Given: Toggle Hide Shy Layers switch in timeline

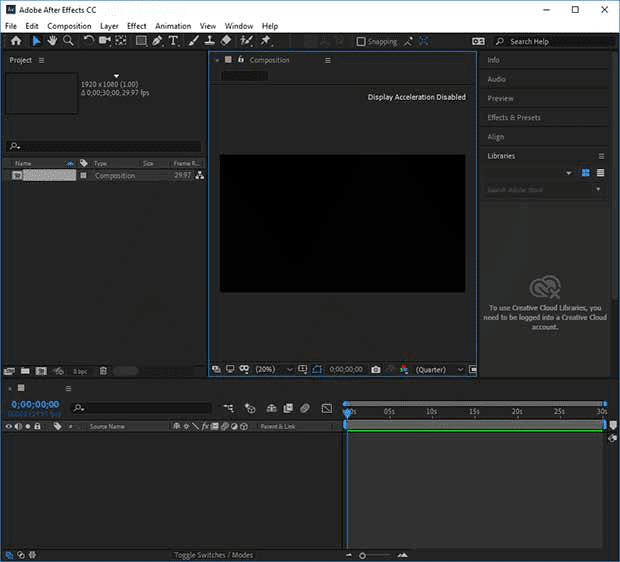Looking at the screenshot, I should click(x=271, y=408).
